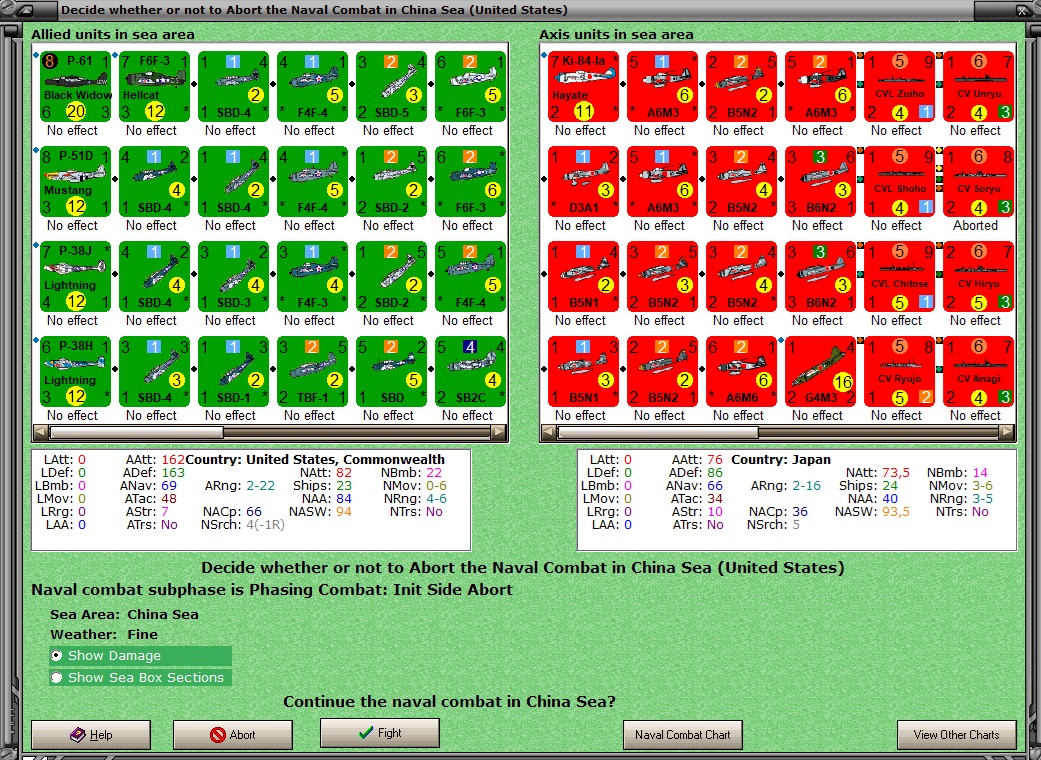Click the Axis units scrollbar right arrow
Screen dimensions: 1041x760
point(1007,432)
